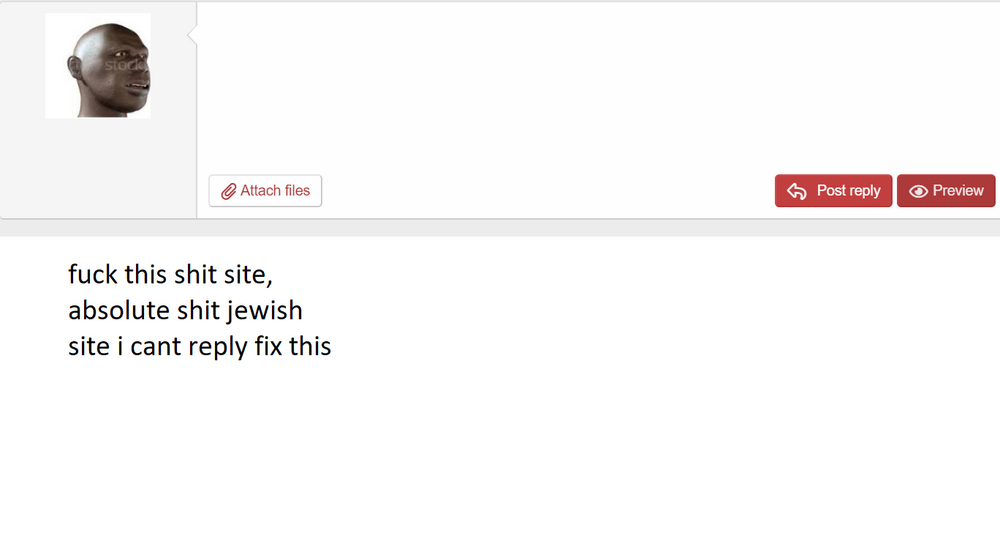Click the speech-bubble pointer notch near avatar

point(192,36)
